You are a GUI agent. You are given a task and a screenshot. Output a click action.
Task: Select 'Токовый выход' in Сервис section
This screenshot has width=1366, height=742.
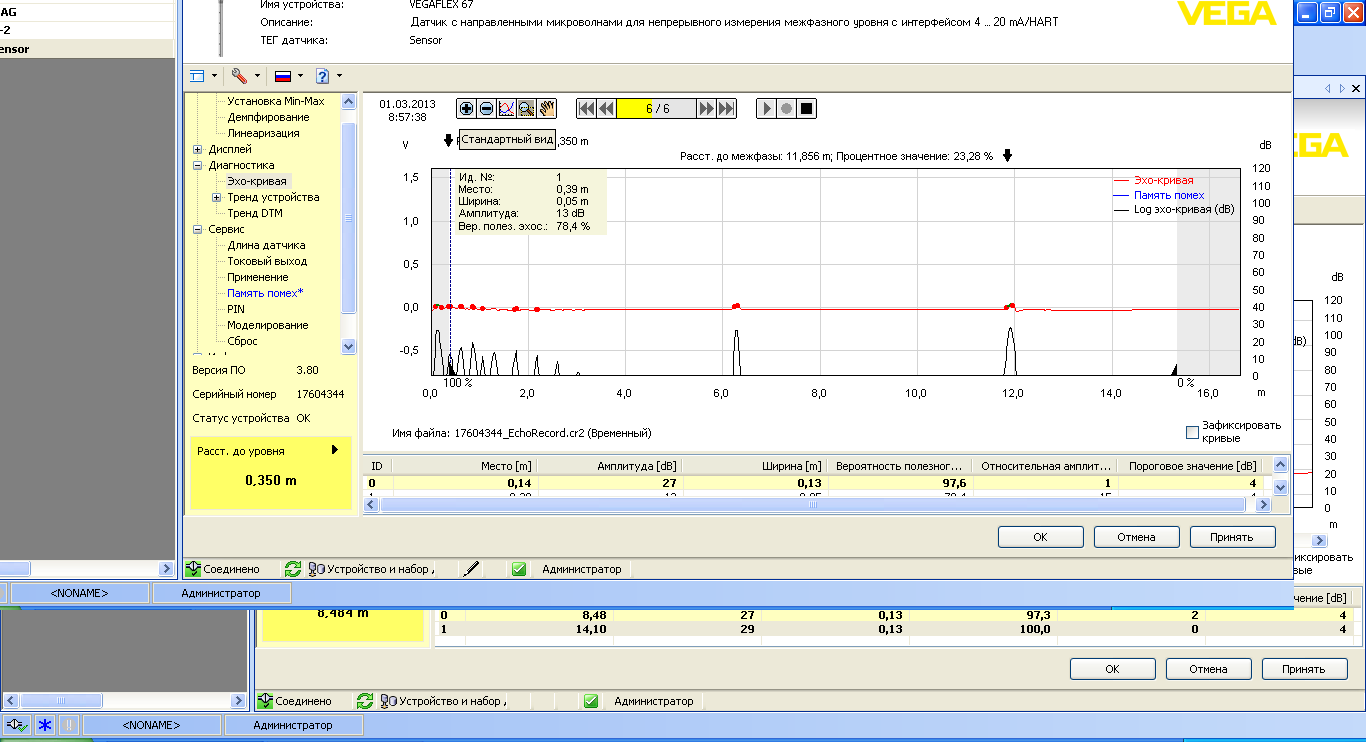point(267,261)
